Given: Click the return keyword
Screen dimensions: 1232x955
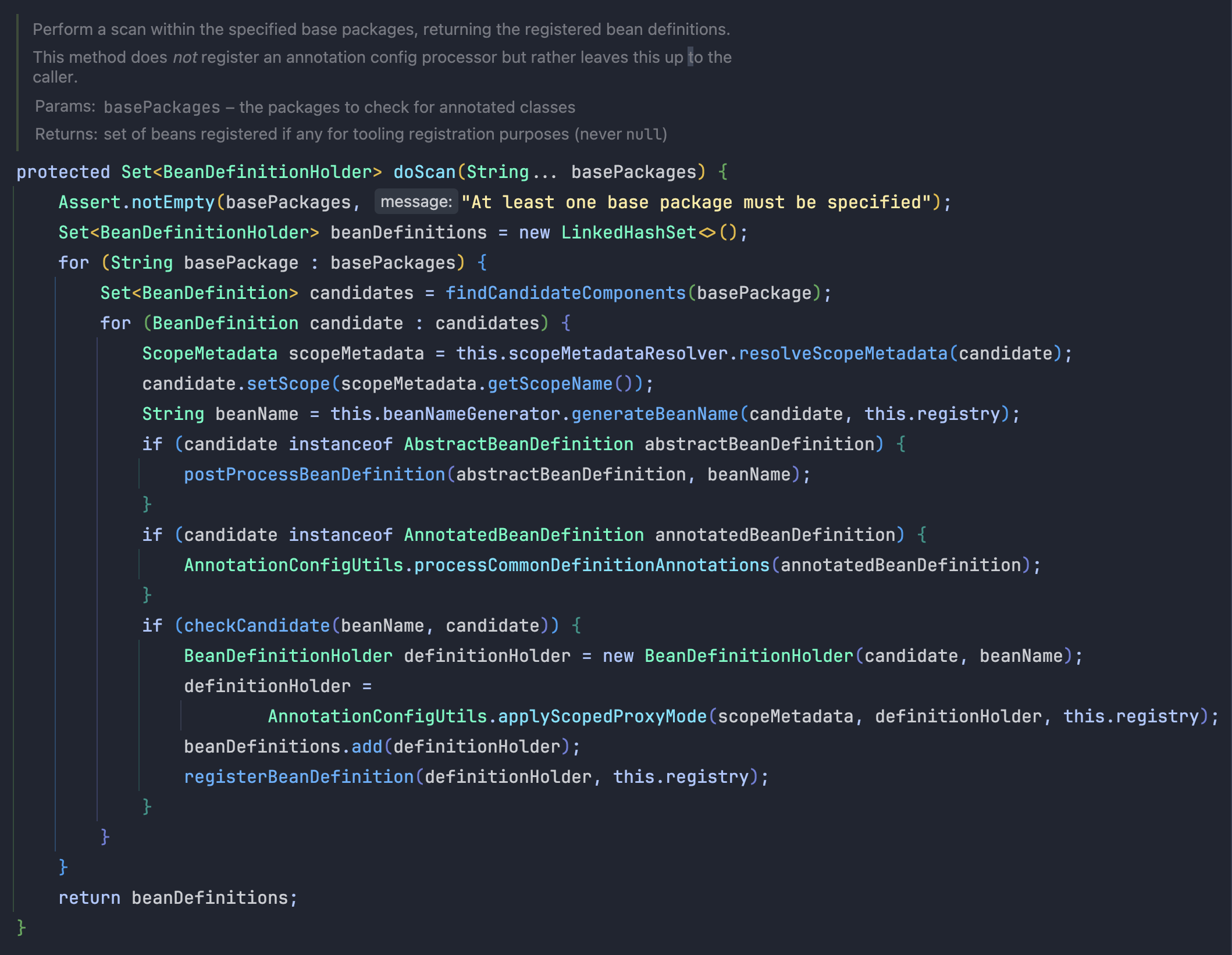Looking at the screenshot, I should tap(89, 898).
